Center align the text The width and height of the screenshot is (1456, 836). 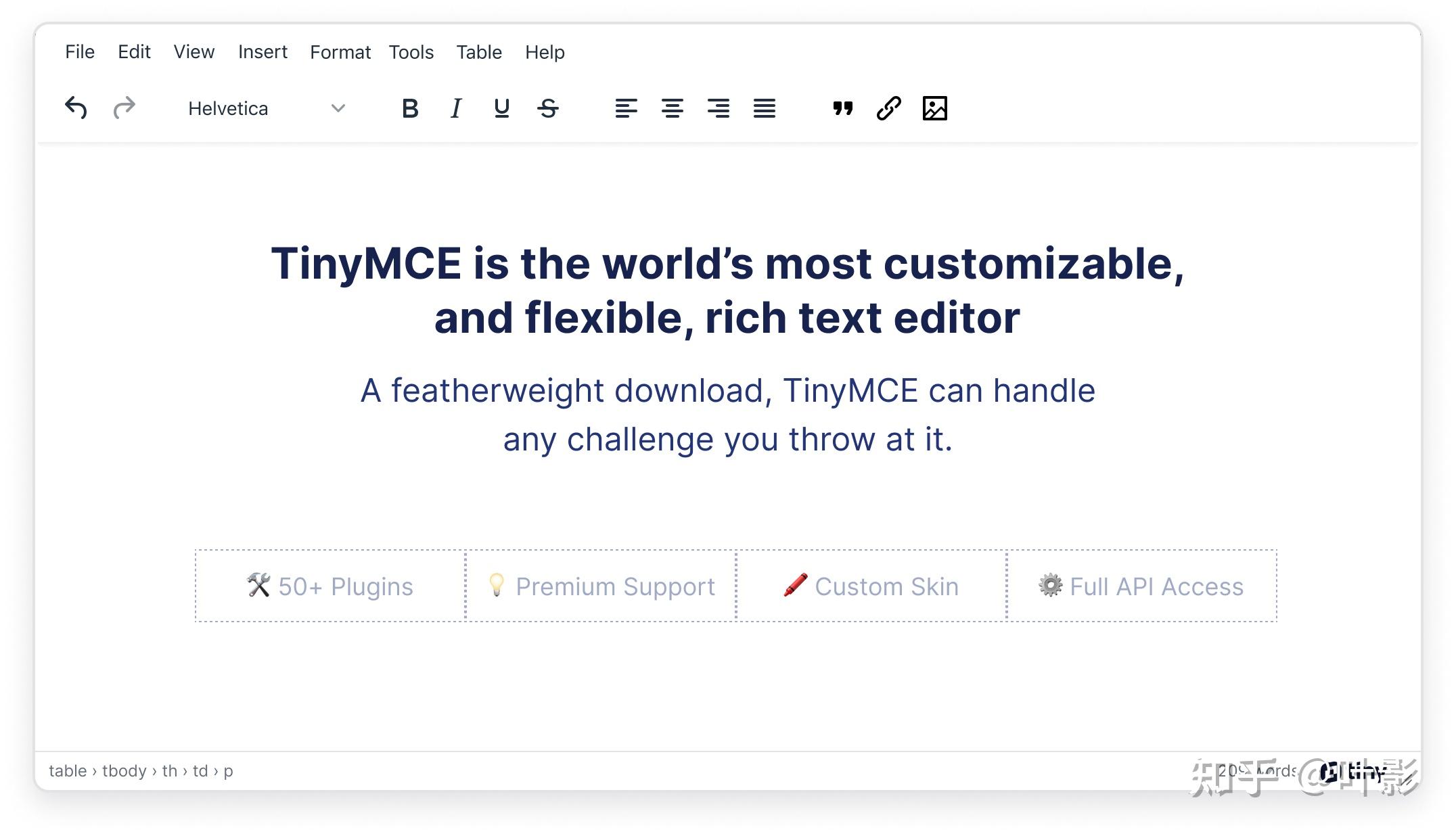(x=672, y=108)
